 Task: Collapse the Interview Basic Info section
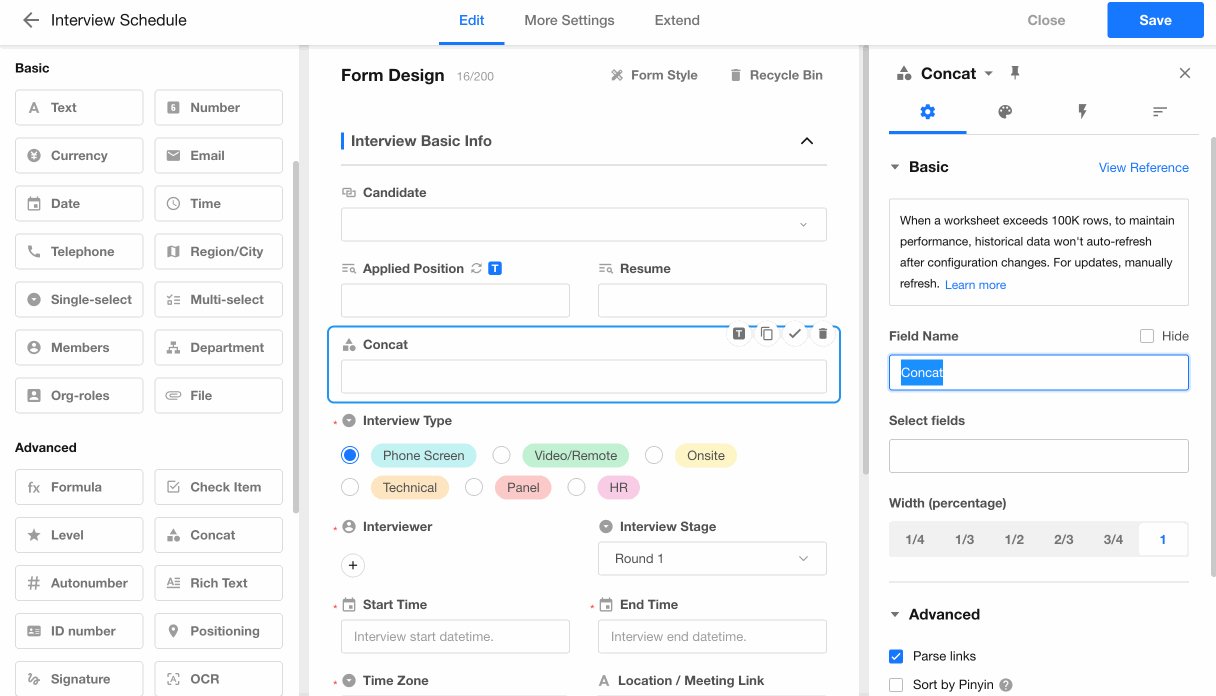(x=807, y=141)
